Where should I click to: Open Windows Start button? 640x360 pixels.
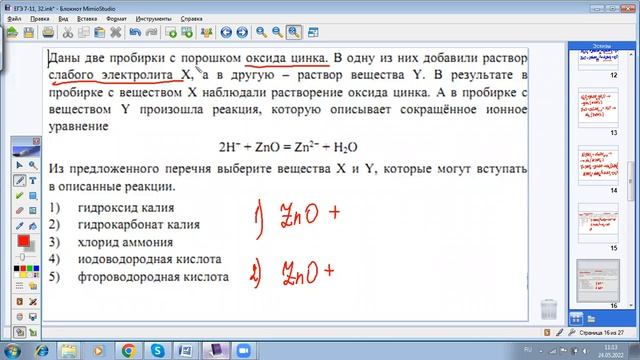[x=12, y=351]
